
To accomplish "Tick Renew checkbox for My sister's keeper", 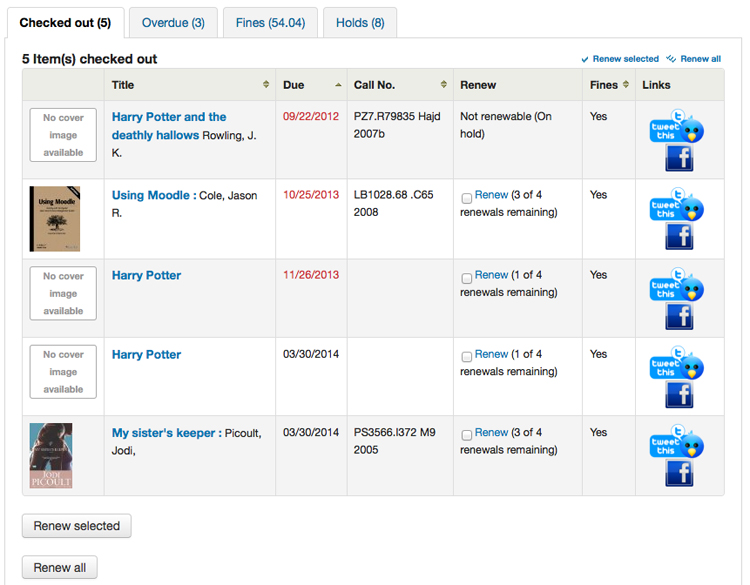I will pyautogui.click(x=467, y=435).
